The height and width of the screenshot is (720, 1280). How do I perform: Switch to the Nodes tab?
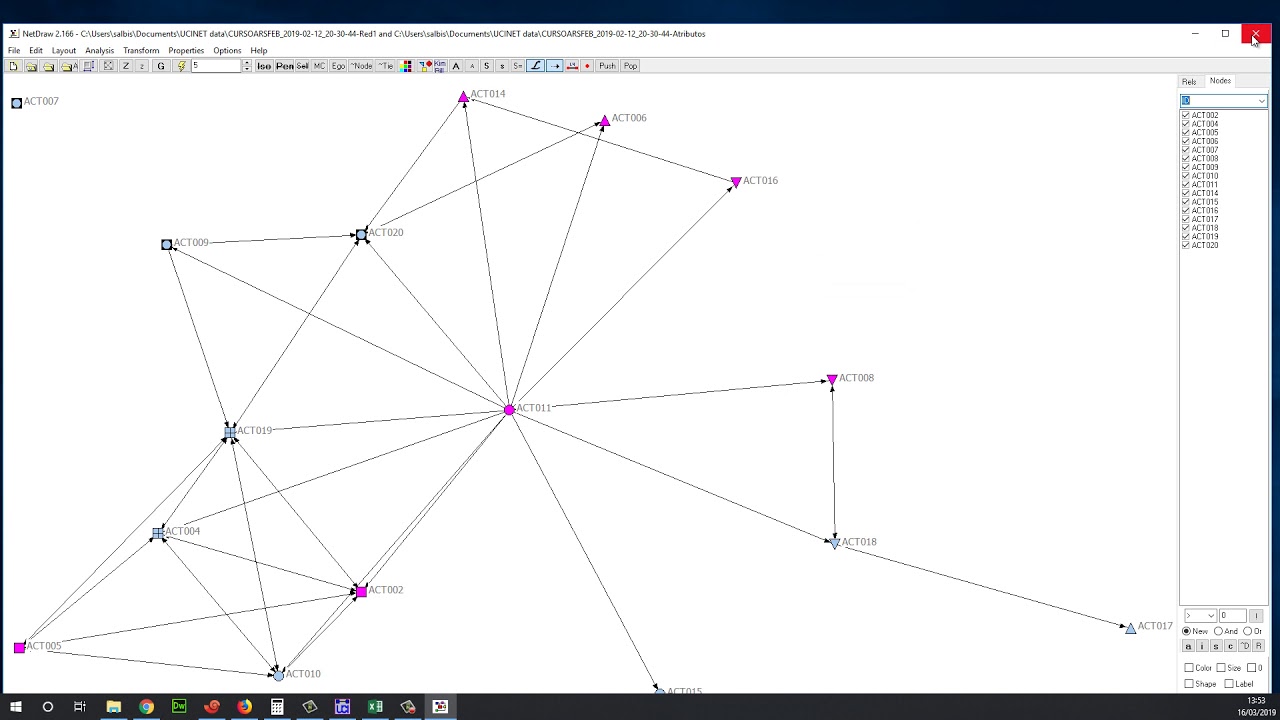1220,81
